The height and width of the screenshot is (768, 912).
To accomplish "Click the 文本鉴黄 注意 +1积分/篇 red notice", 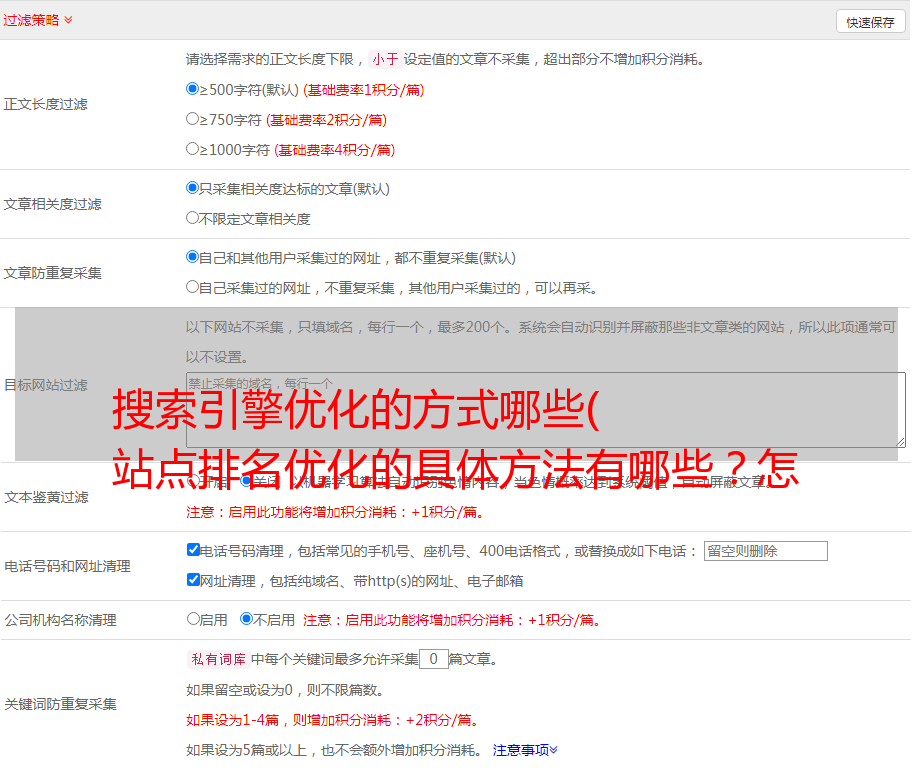I will coord(335,512).
